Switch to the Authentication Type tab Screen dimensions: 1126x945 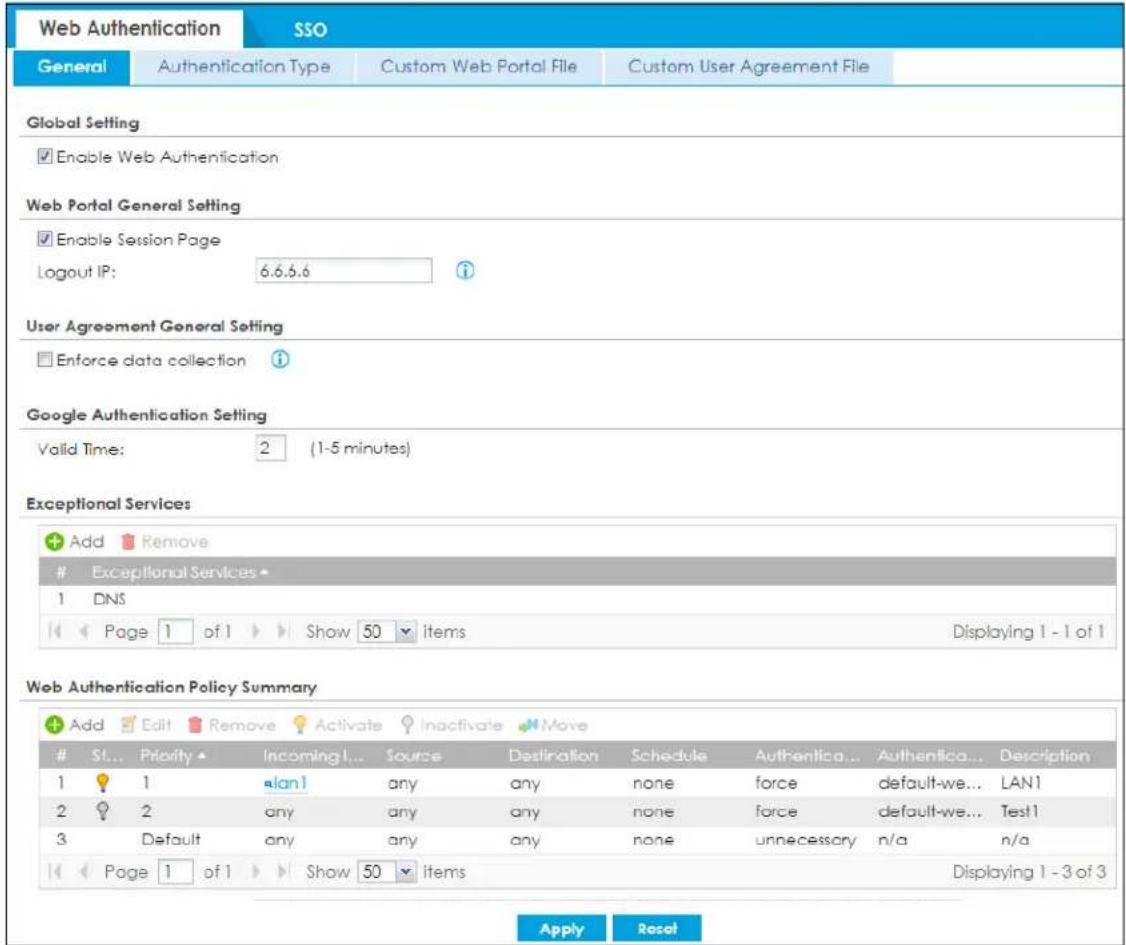point(244,67)
